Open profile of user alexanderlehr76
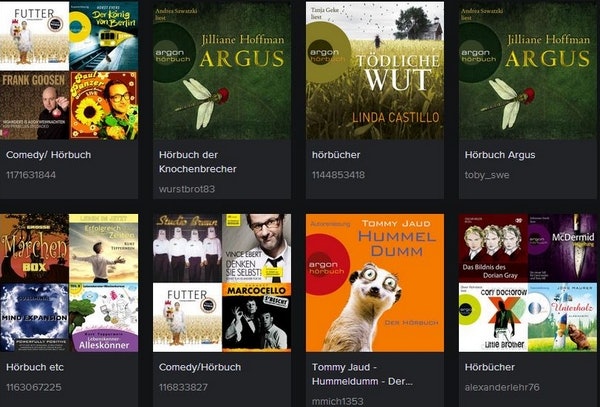The image size is (600, 407). 502,387
